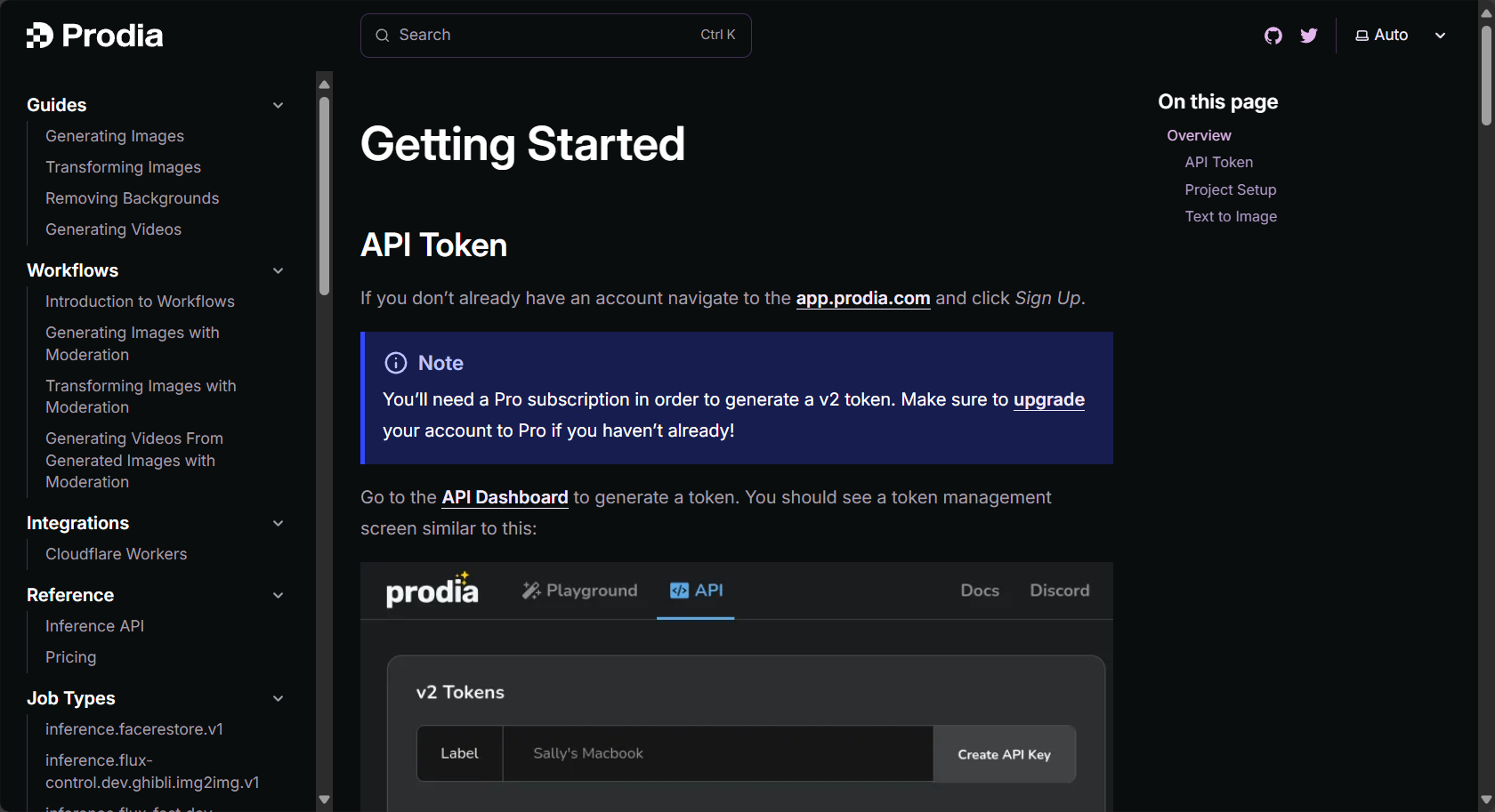The height and width of the screenshot is (812, 1495).
Task: Open Generating Images with Moderation
Action: point(132,343)
